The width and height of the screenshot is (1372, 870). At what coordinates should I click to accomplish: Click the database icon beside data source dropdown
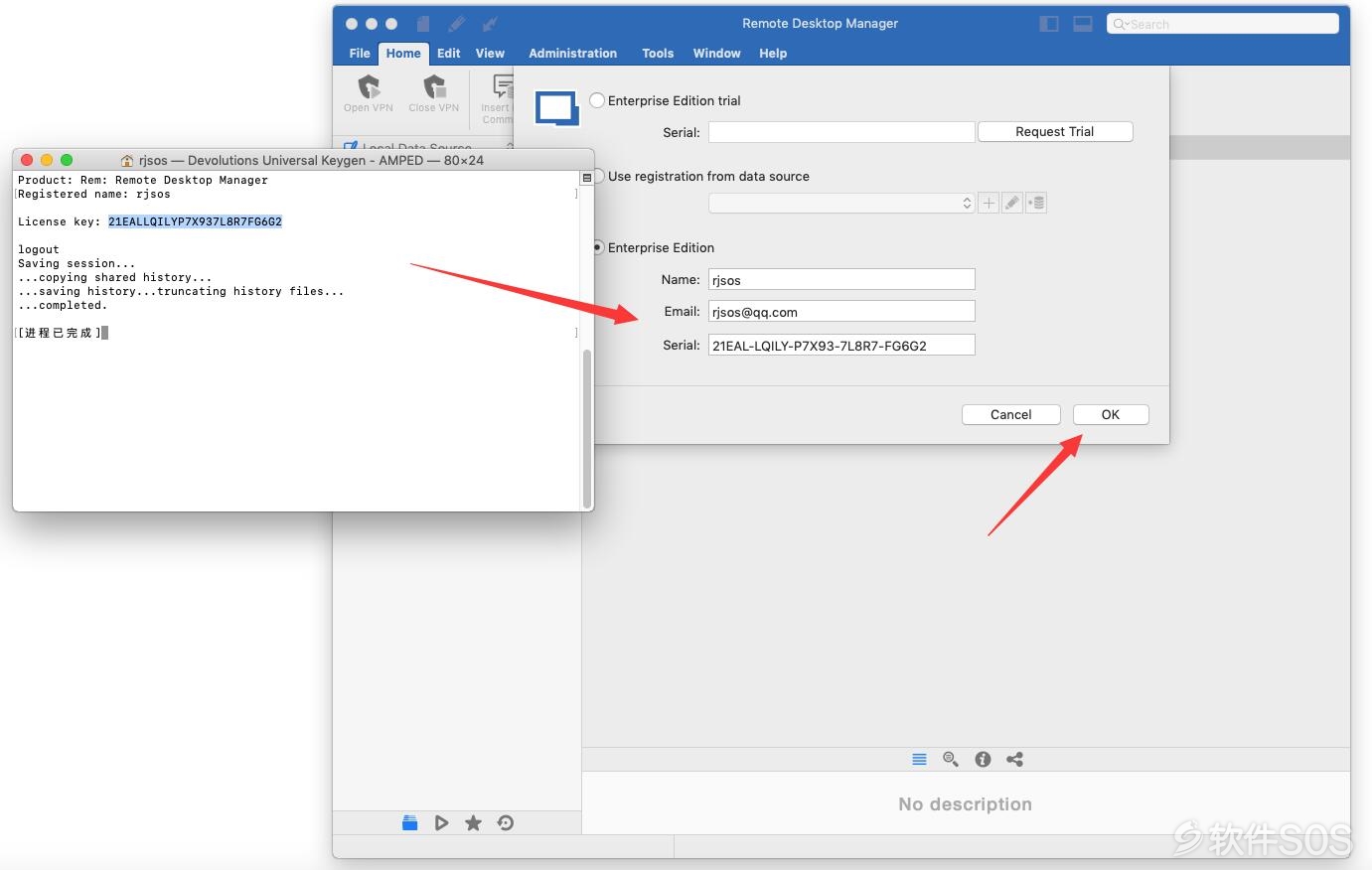pos(1036,203)
